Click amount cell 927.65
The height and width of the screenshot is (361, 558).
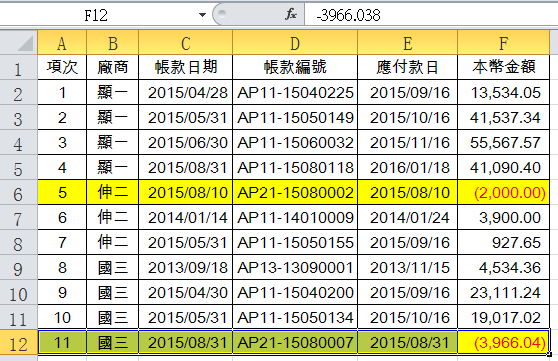pos(504,242)
